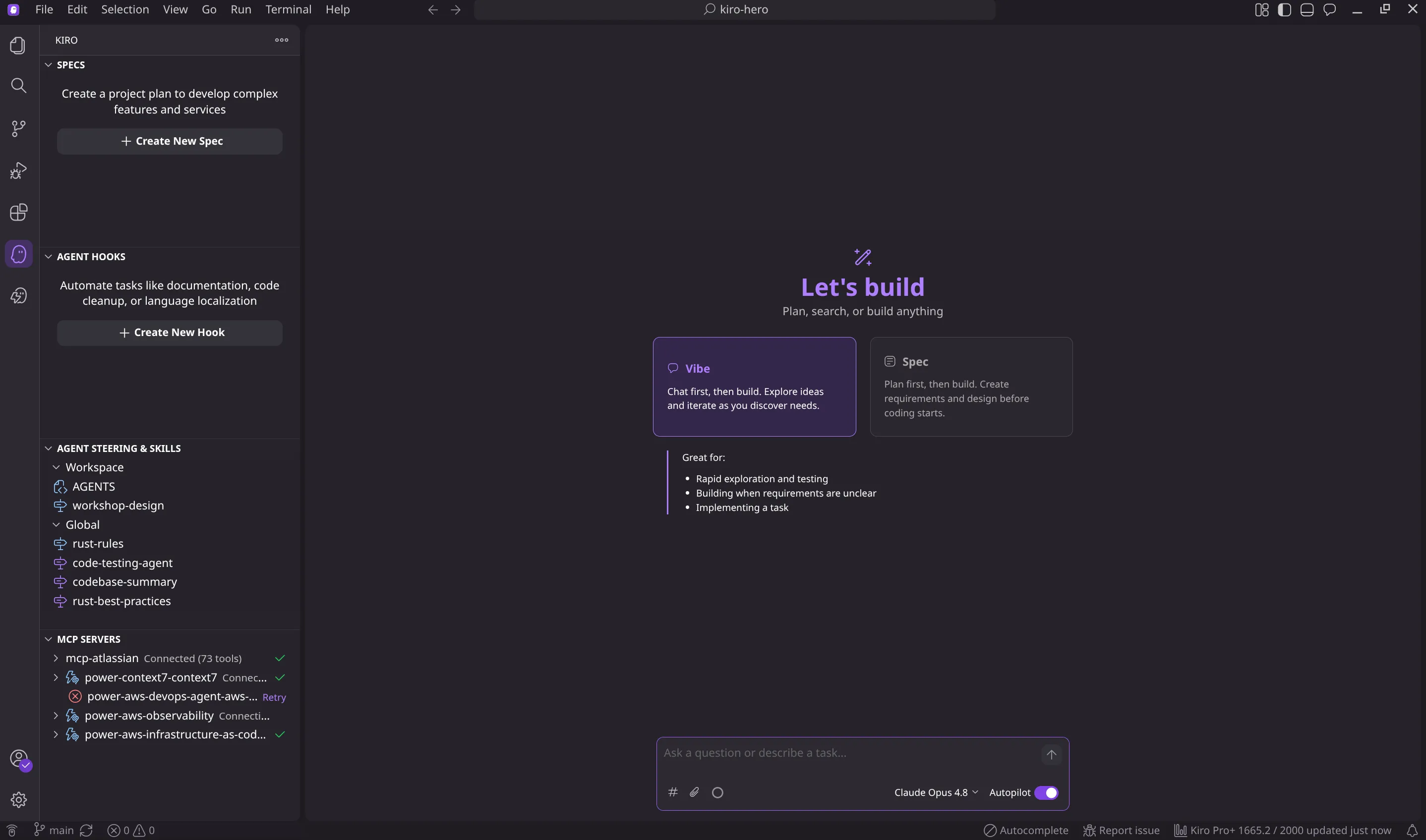
Task: Open the Source Control view
Action: [x=18, y=128]
